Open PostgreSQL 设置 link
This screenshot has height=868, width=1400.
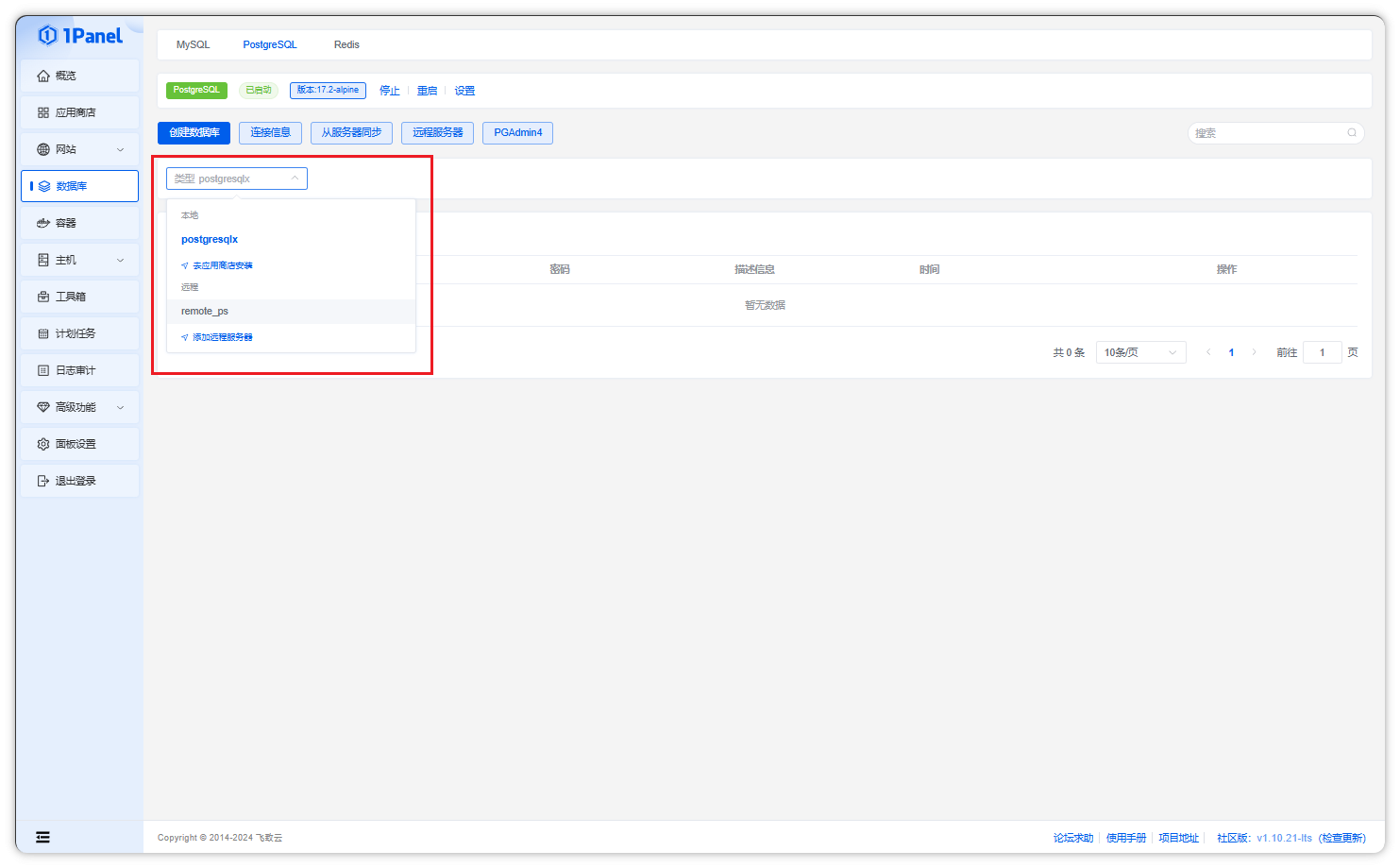point(464,91)
